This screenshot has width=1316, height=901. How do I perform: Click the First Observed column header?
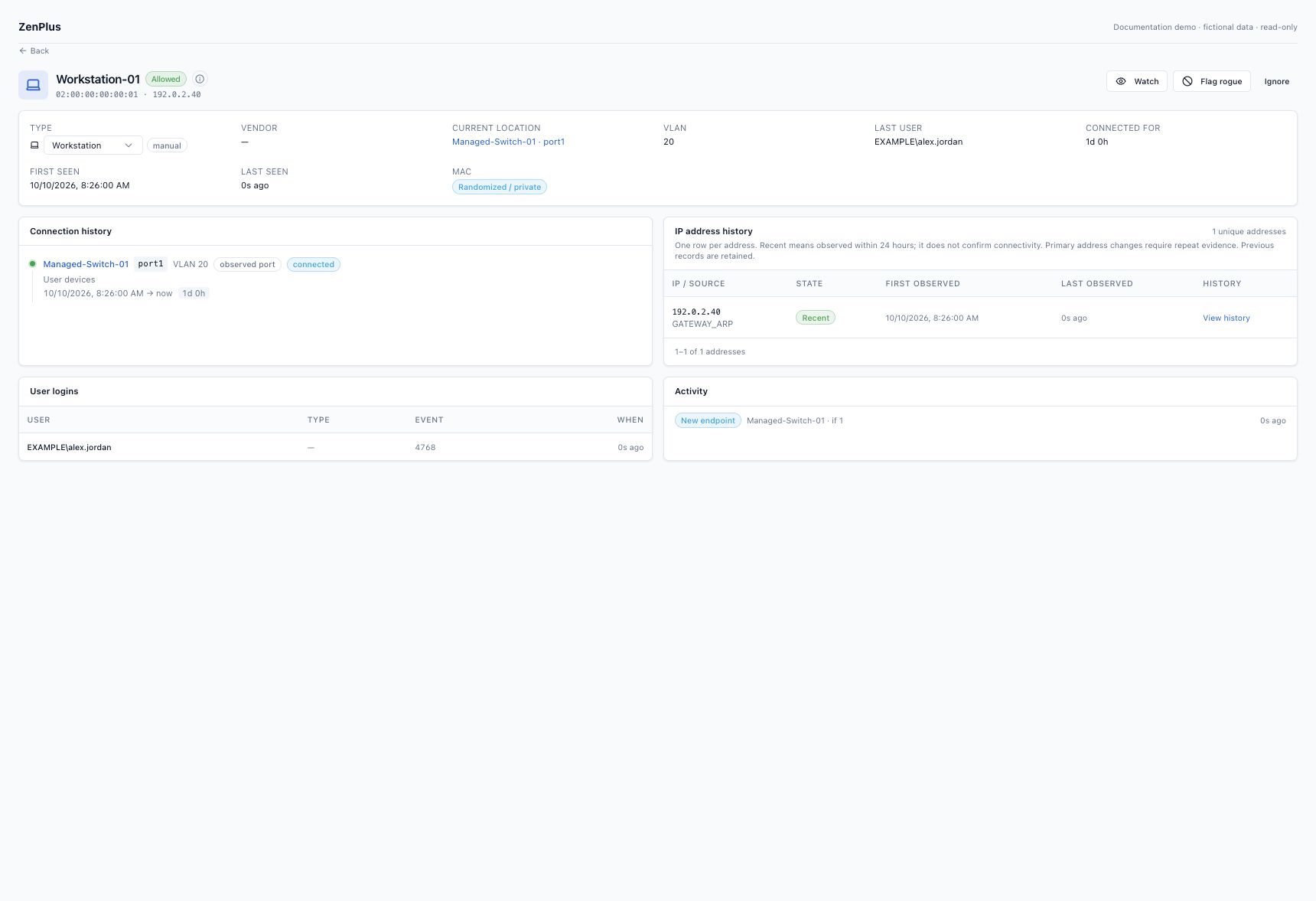[x=923, y=283]
